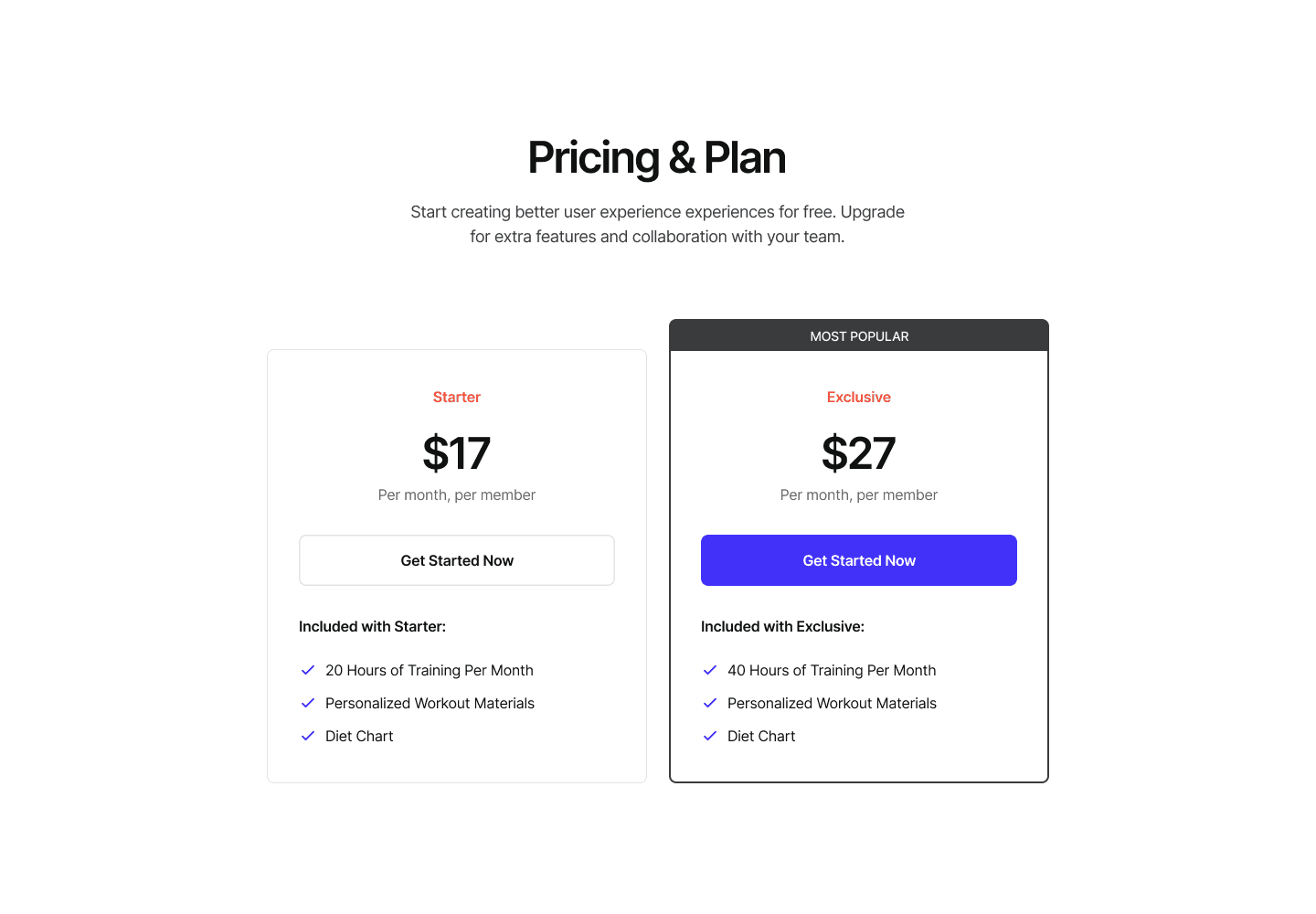The height and width of the screenshot is (914, 1316).
Task: Click the checkmark next to Diet Chart in Exclusive
Action: point(710,736)
